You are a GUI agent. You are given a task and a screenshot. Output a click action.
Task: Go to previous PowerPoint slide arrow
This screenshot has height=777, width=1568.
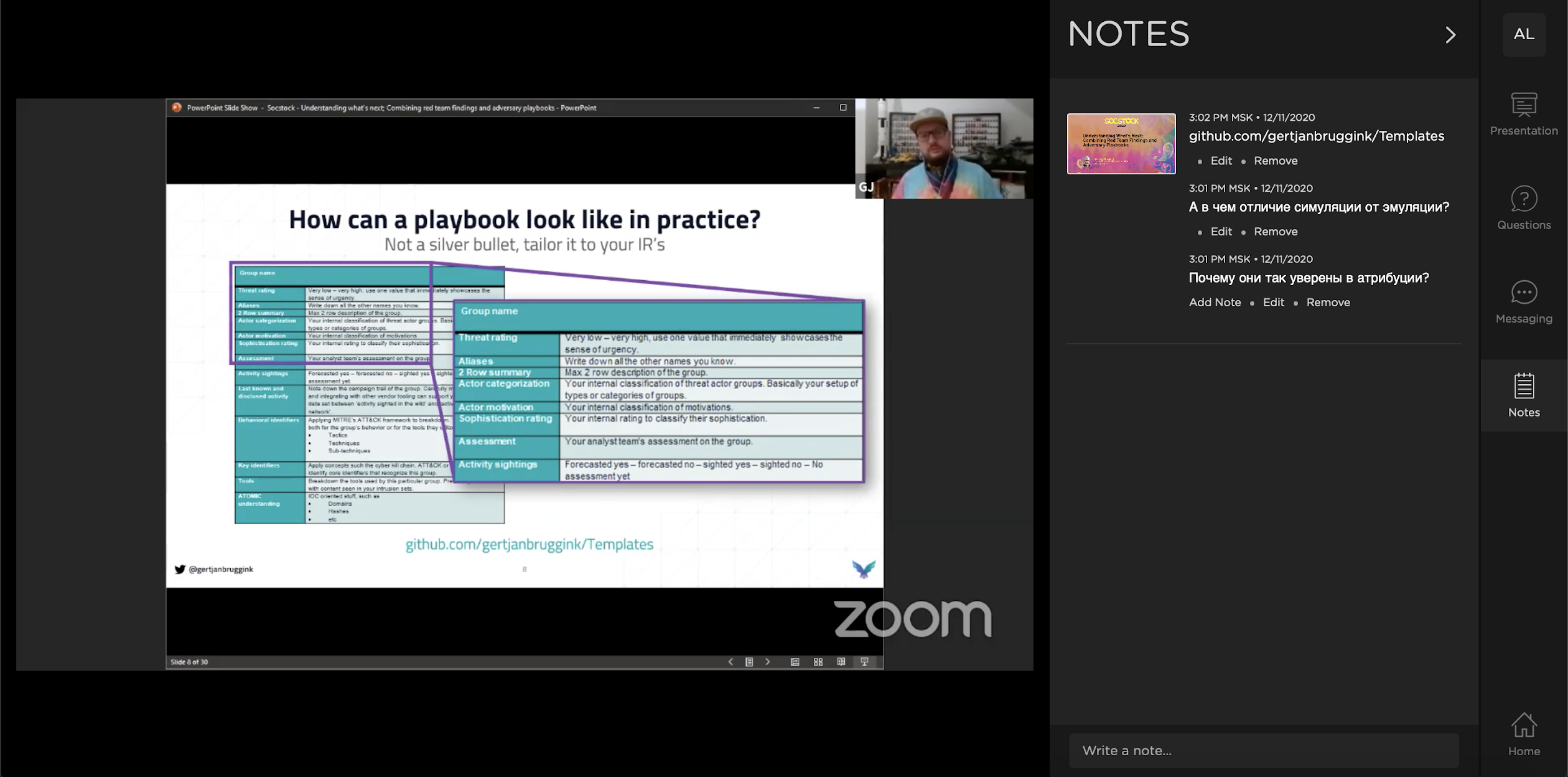pos(730,662)
